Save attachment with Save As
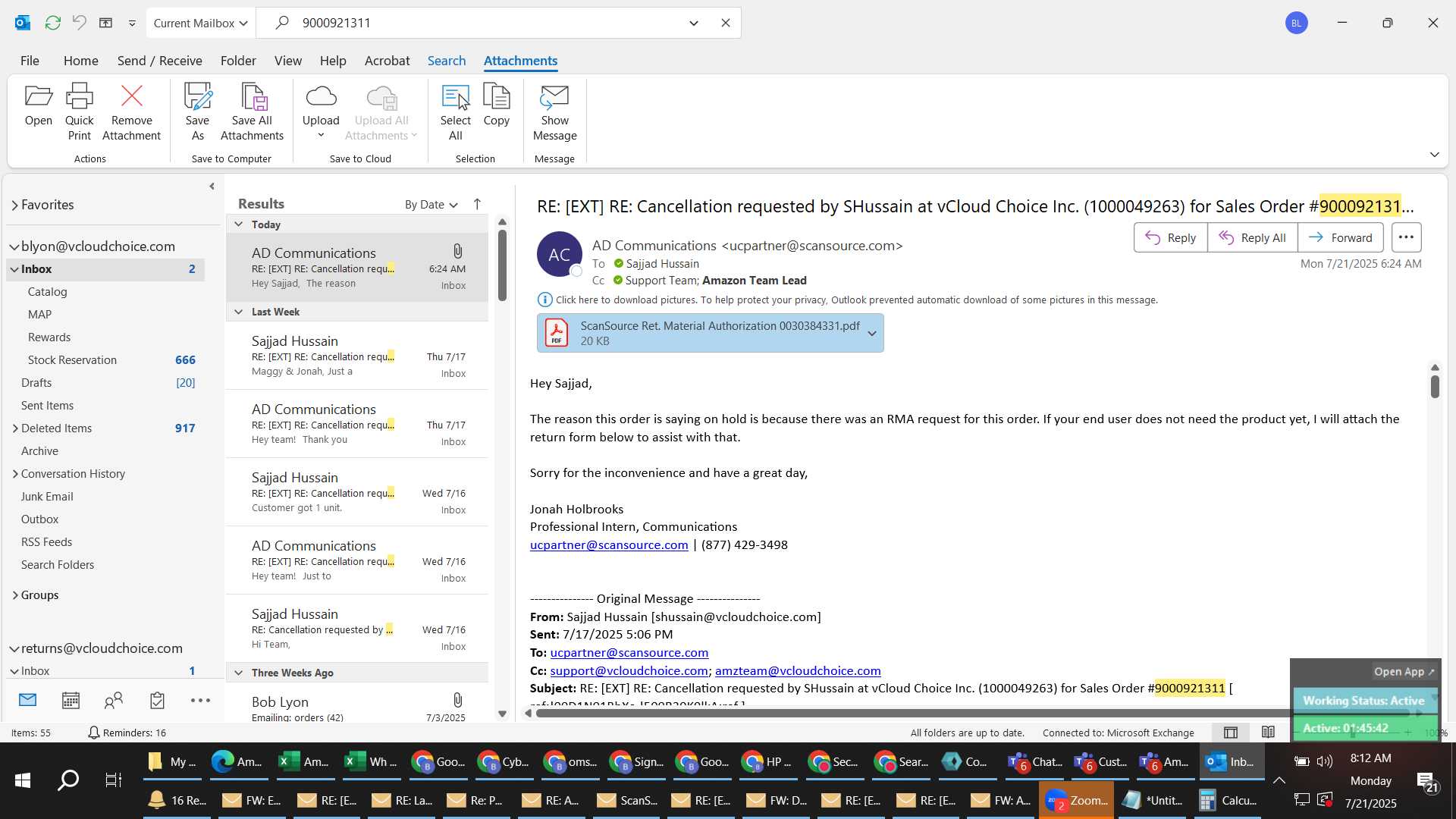1456x819 pixels. tap(197, 111)
